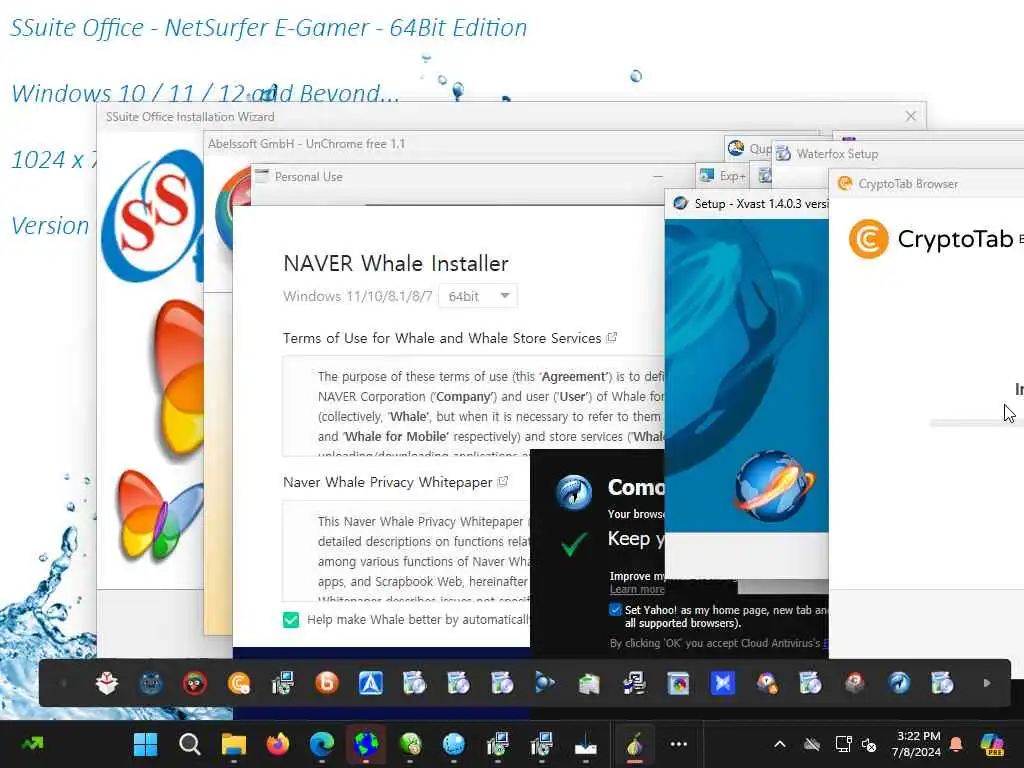Open the green box dock icon
Screen dimensions: 1024x768
(590, 683)
